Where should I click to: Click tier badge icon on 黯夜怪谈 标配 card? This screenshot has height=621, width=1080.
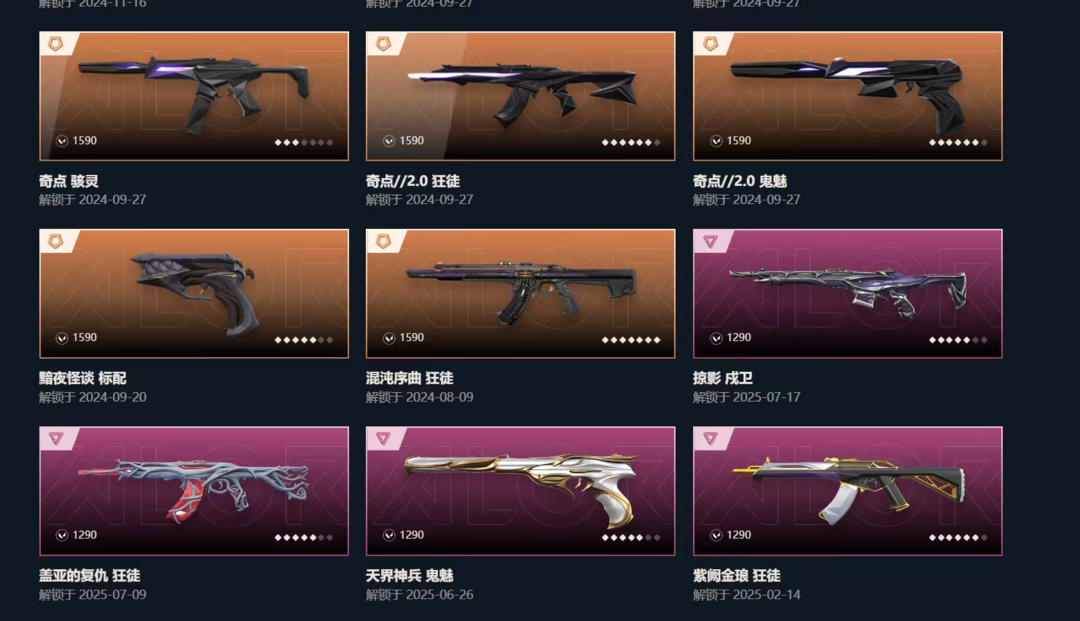click(x=55, y=241)
